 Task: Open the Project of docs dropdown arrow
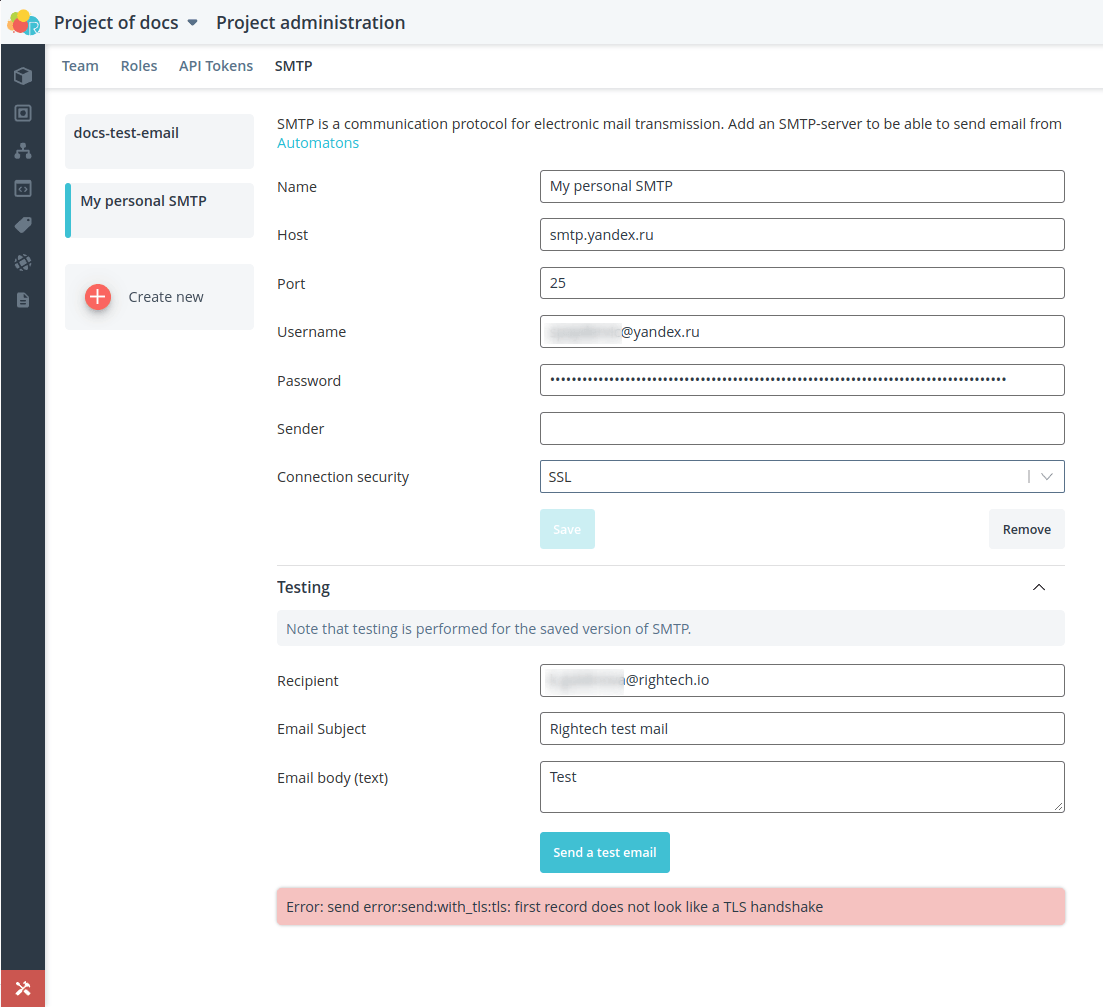pos(192,23)
